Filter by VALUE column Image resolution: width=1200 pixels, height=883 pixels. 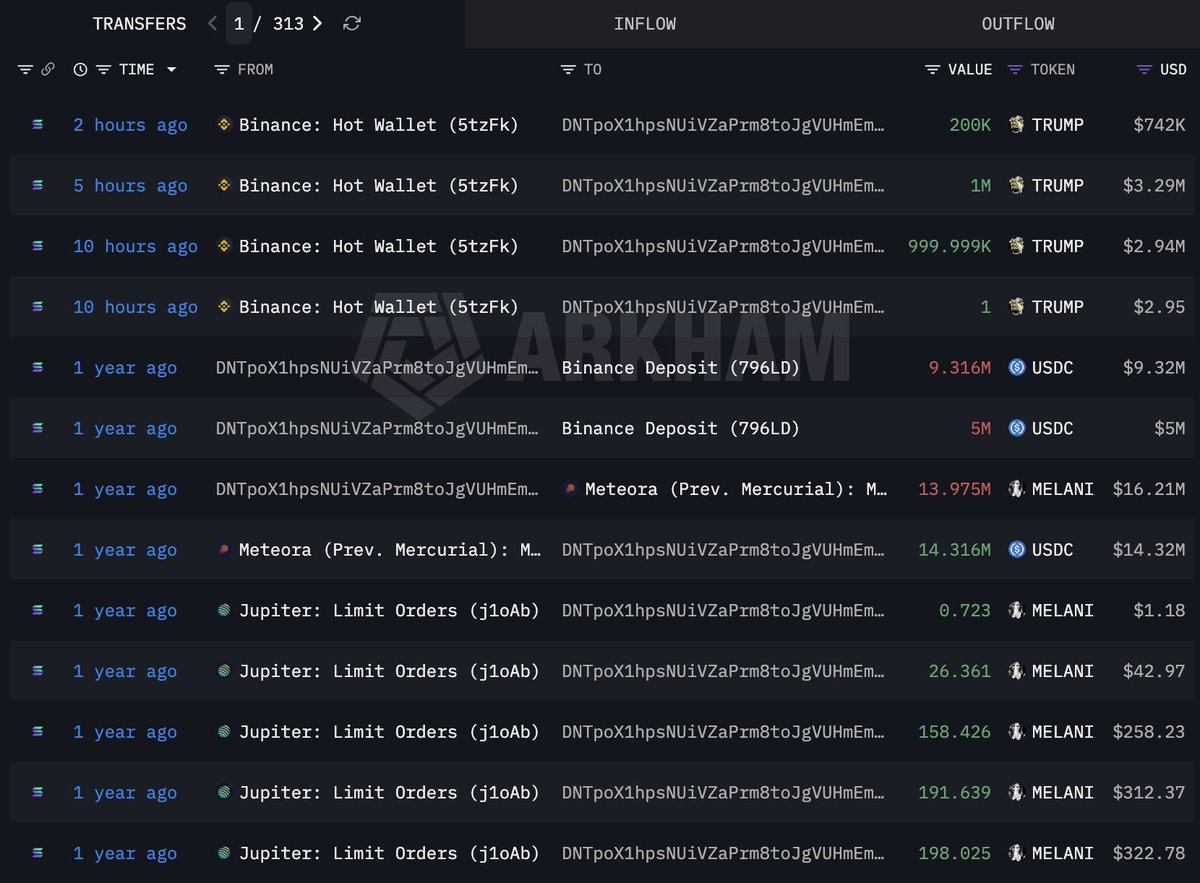[932, 69]
